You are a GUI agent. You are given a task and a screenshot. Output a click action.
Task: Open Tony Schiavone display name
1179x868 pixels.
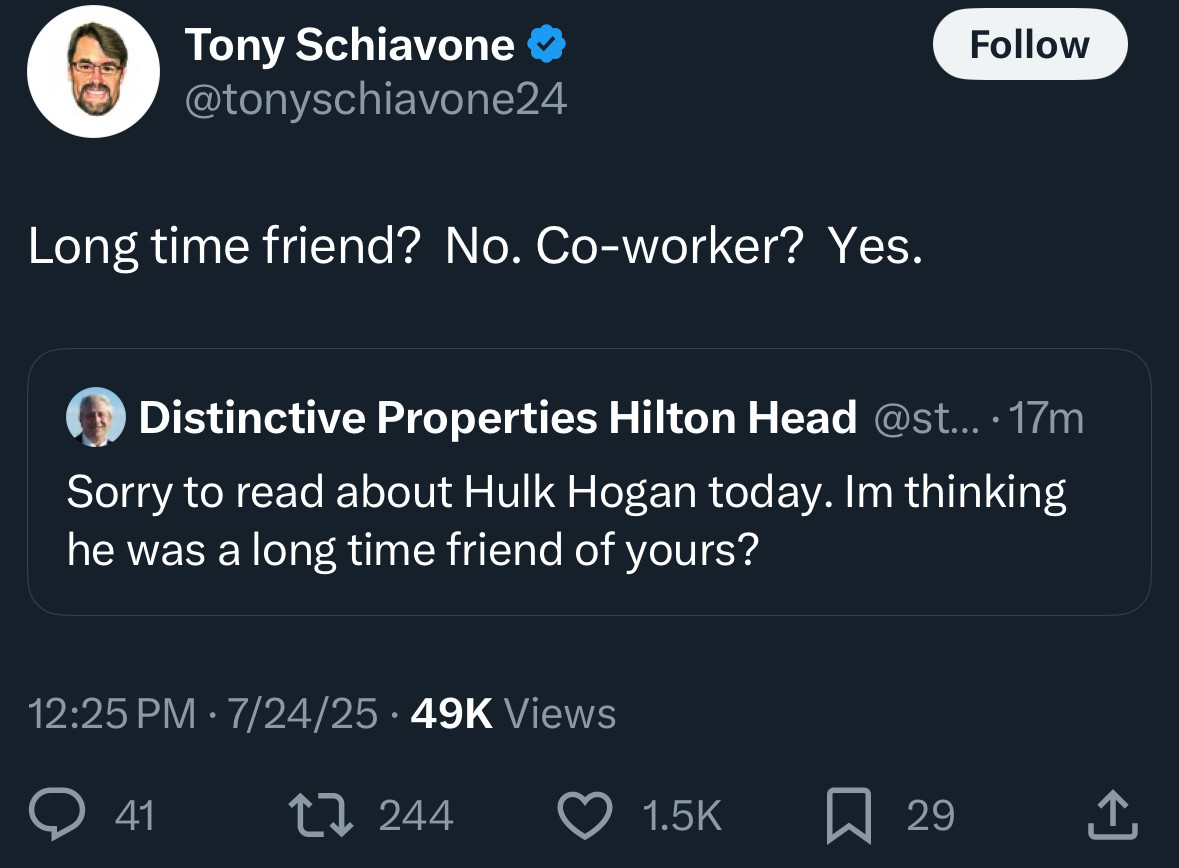[350, 45]
